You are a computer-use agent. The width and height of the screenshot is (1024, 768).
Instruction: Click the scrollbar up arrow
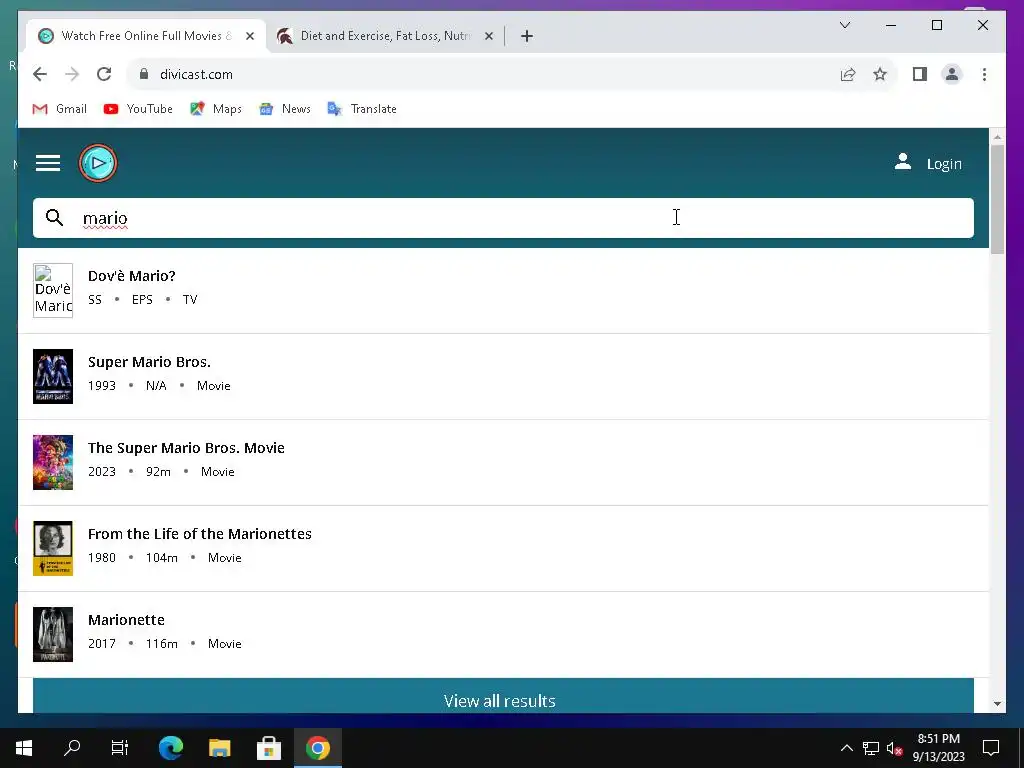click(997, 137)
